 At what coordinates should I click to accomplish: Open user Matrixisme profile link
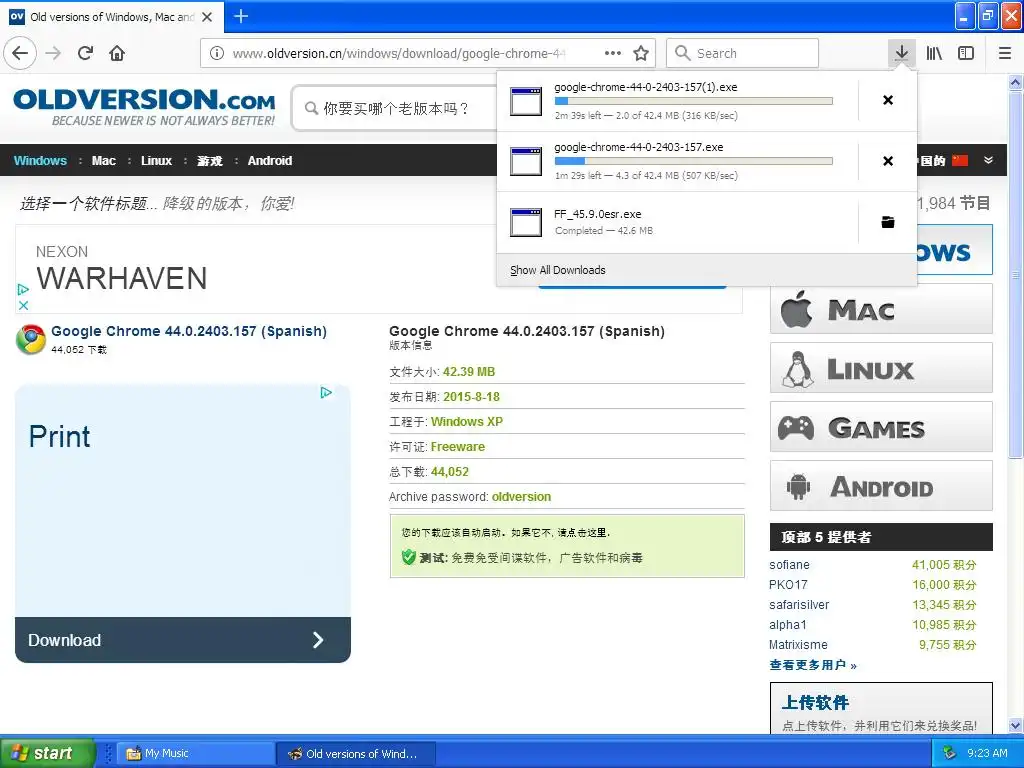798,645
